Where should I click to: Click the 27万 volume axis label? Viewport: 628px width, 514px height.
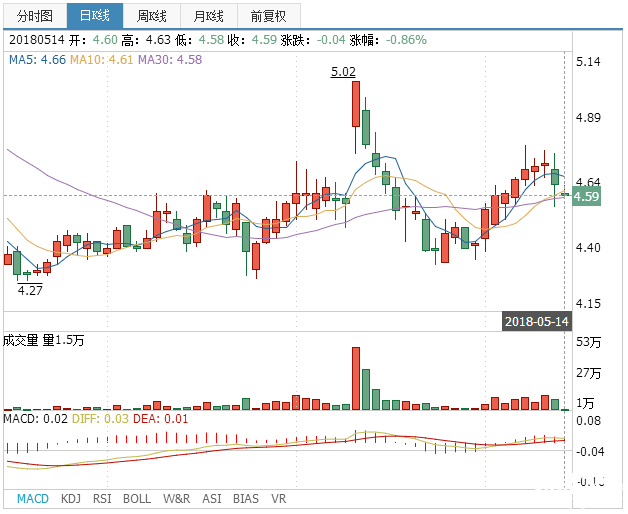point(588,373)
